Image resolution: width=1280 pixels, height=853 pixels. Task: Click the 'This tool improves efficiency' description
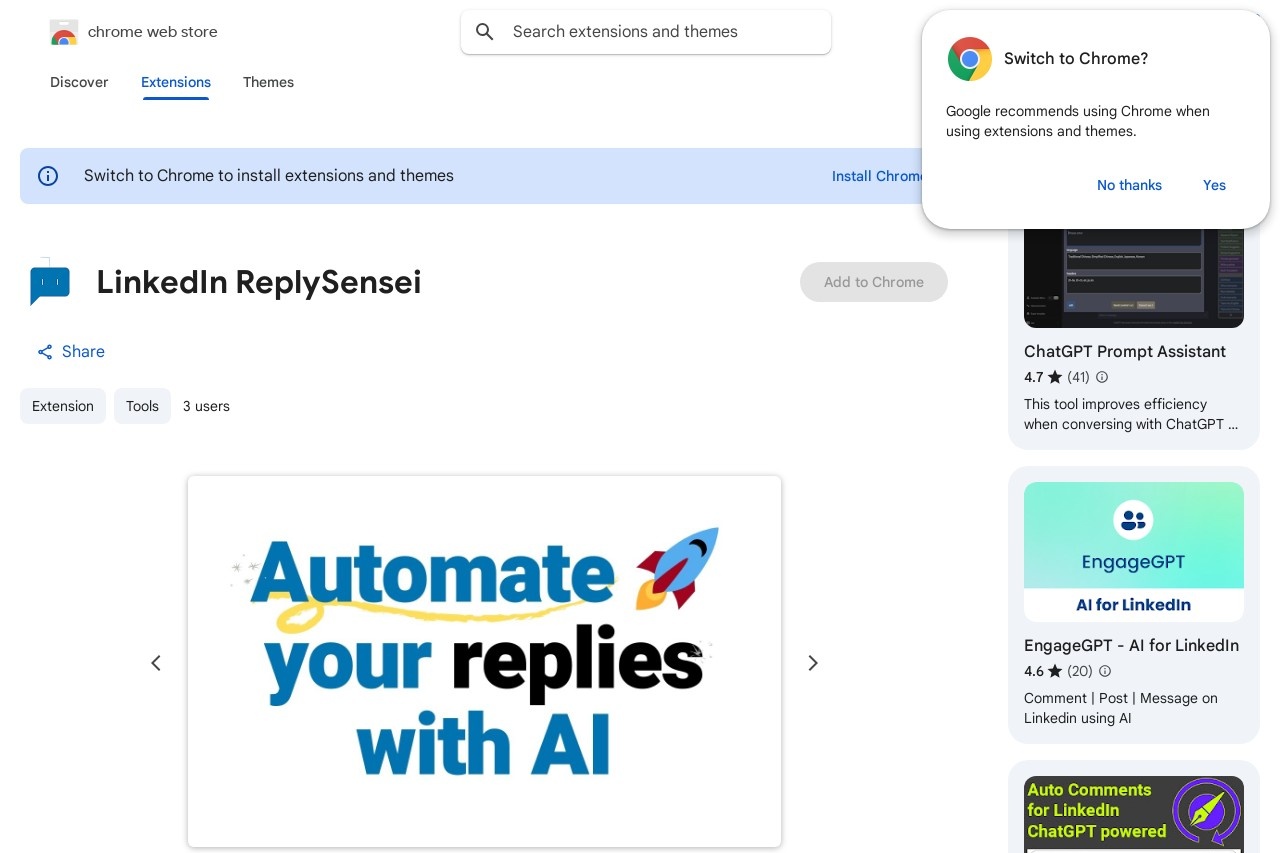(x=1131, y=414)
